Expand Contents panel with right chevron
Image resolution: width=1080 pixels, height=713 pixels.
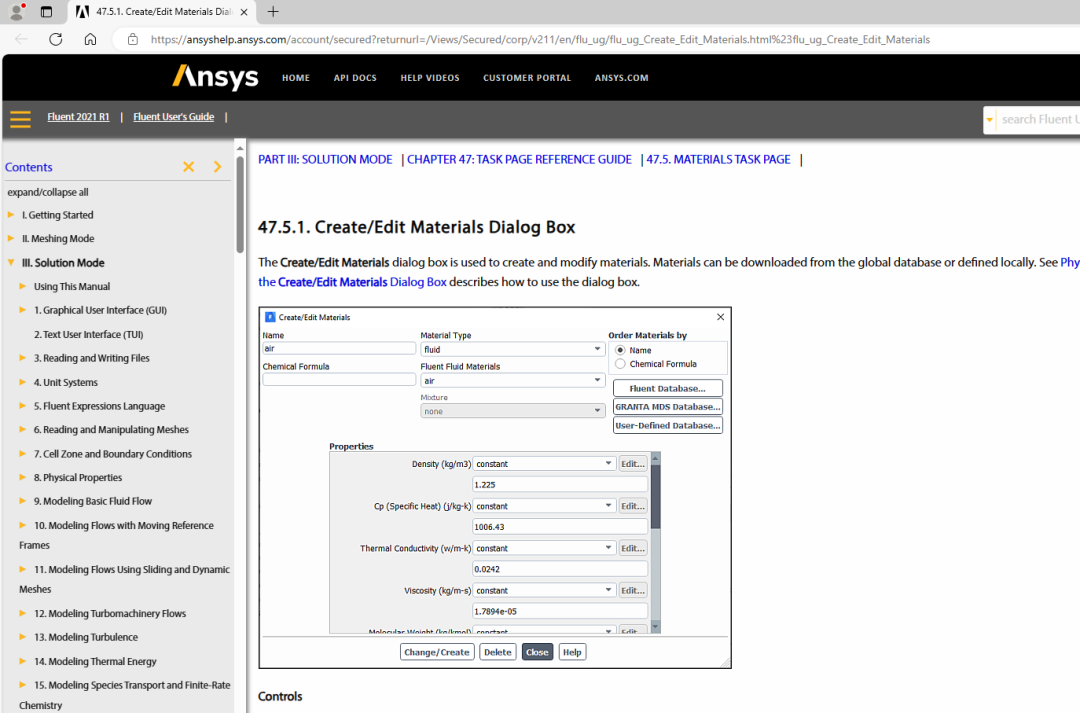click(218, 167)
